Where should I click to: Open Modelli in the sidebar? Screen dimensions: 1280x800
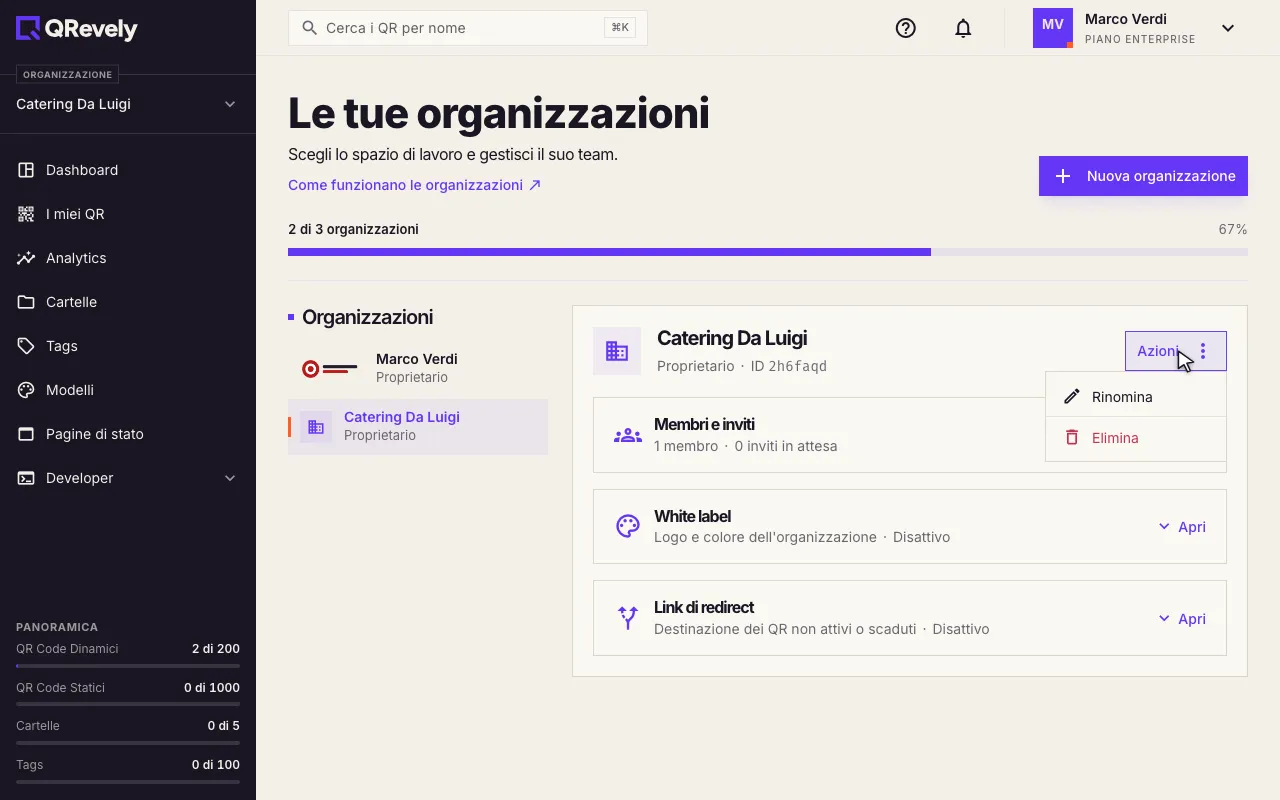127,390
